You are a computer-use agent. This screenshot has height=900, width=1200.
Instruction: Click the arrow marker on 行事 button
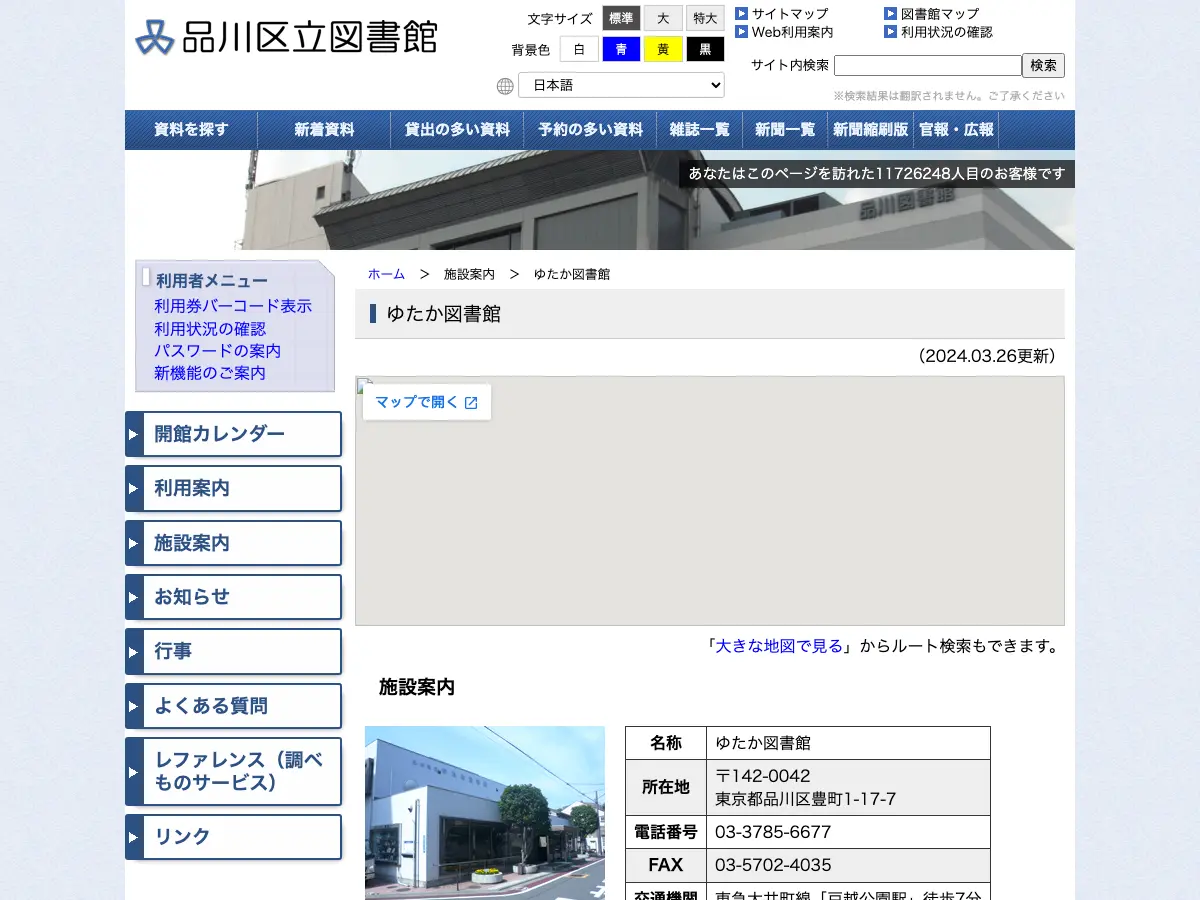[x=133, y=652]
